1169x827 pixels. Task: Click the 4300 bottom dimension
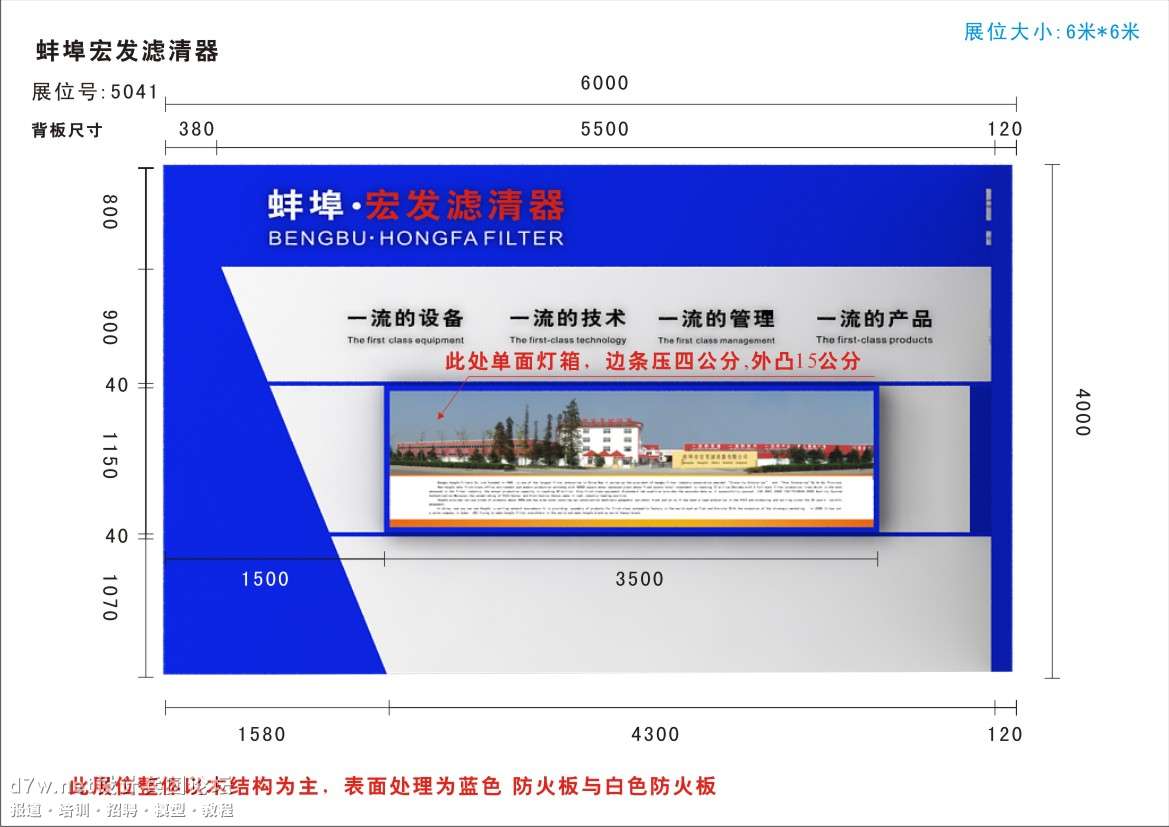coord(655,735)
